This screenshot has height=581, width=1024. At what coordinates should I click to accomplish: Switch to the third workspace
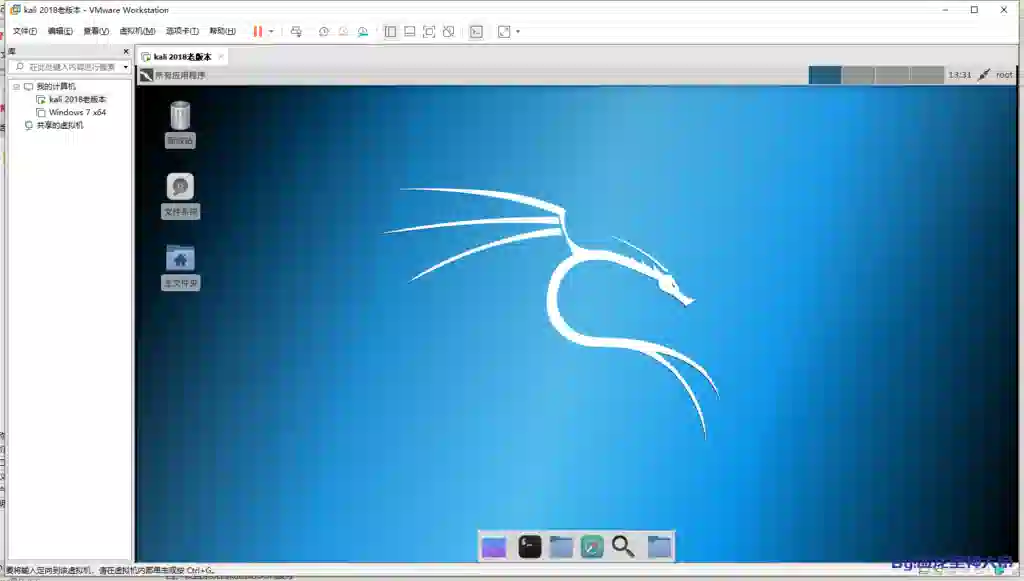[893, 75]
